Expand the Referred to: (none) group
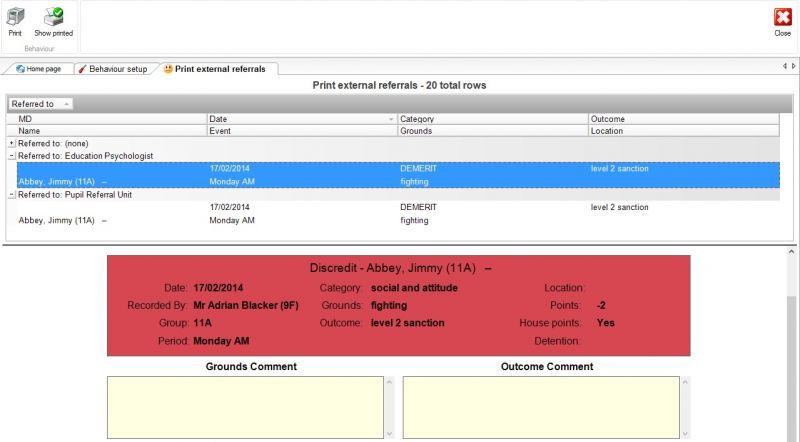 12,143
